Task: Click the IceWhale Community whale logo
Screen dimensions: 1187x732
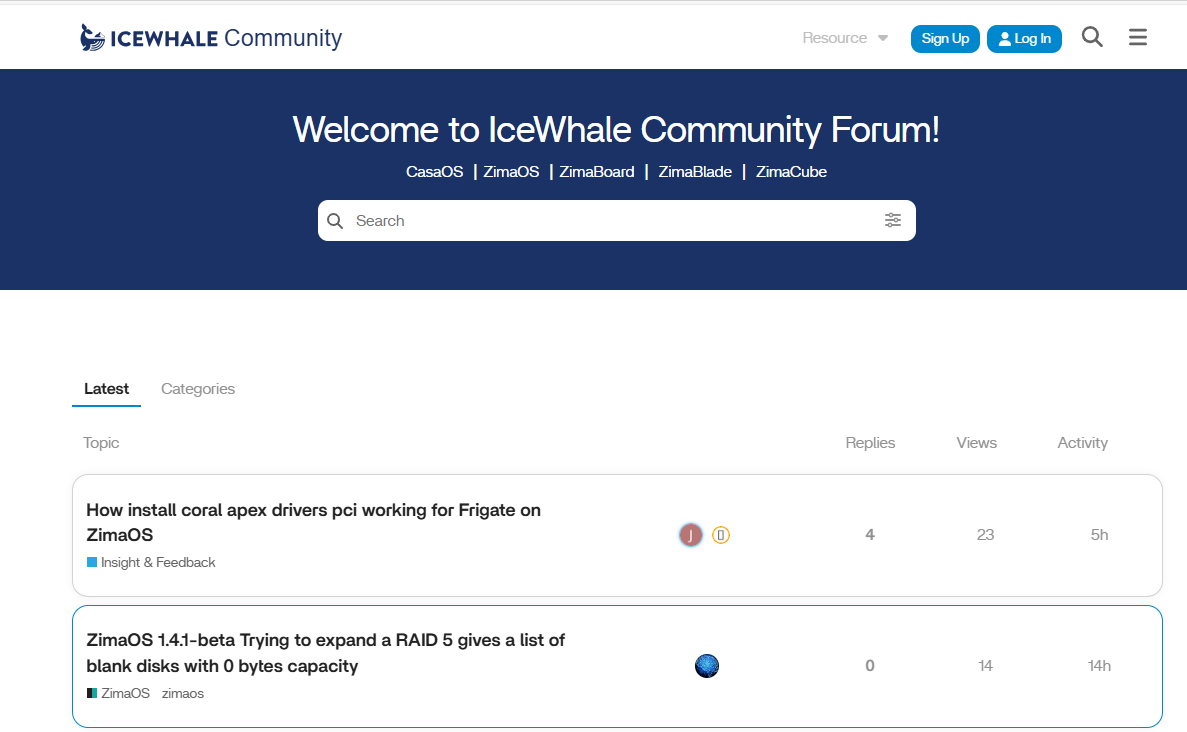Action: [92, 38]
